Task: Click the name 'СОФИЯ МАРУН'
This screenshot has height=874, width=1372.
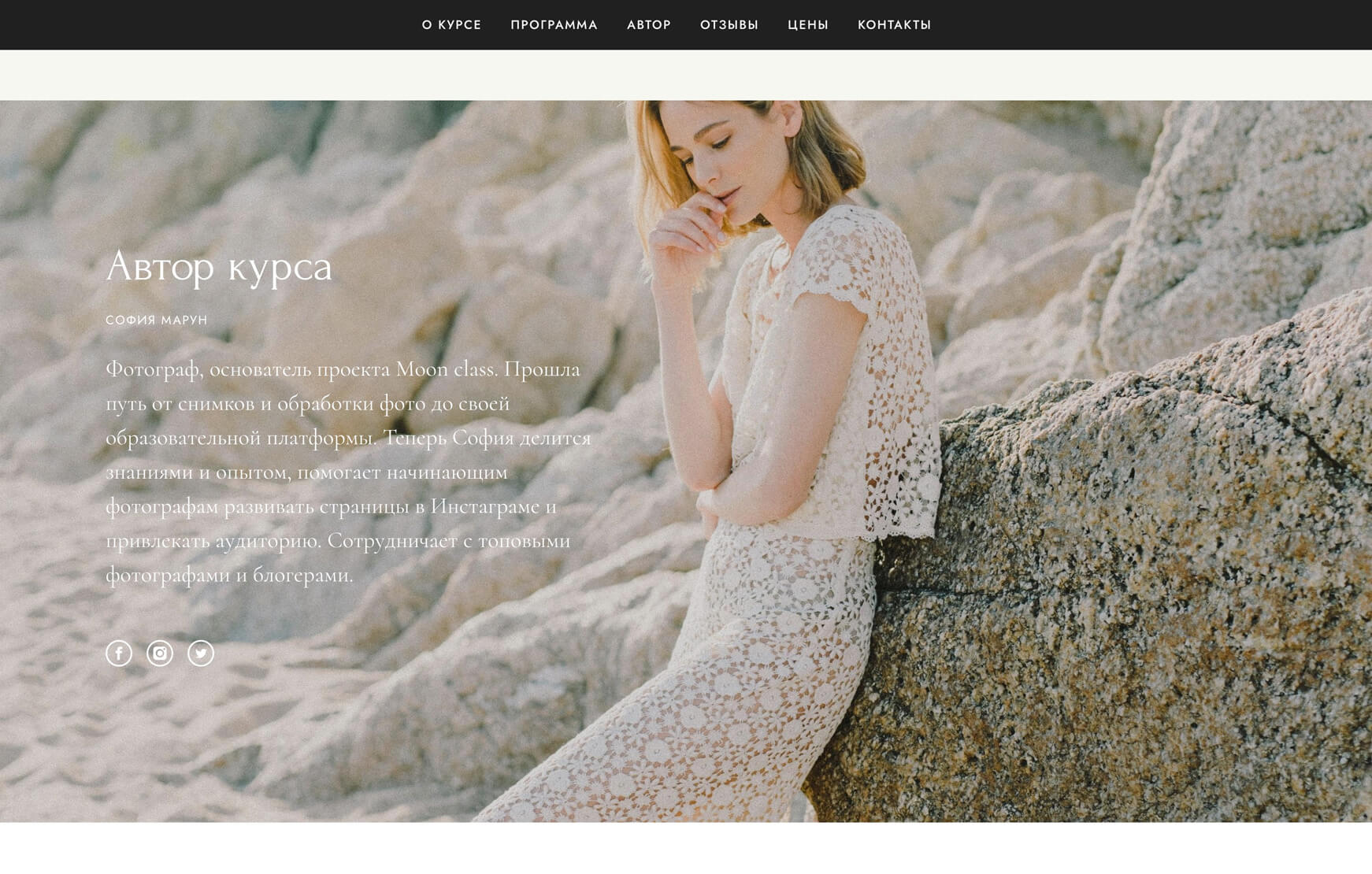Action: (x=157, y=320)
